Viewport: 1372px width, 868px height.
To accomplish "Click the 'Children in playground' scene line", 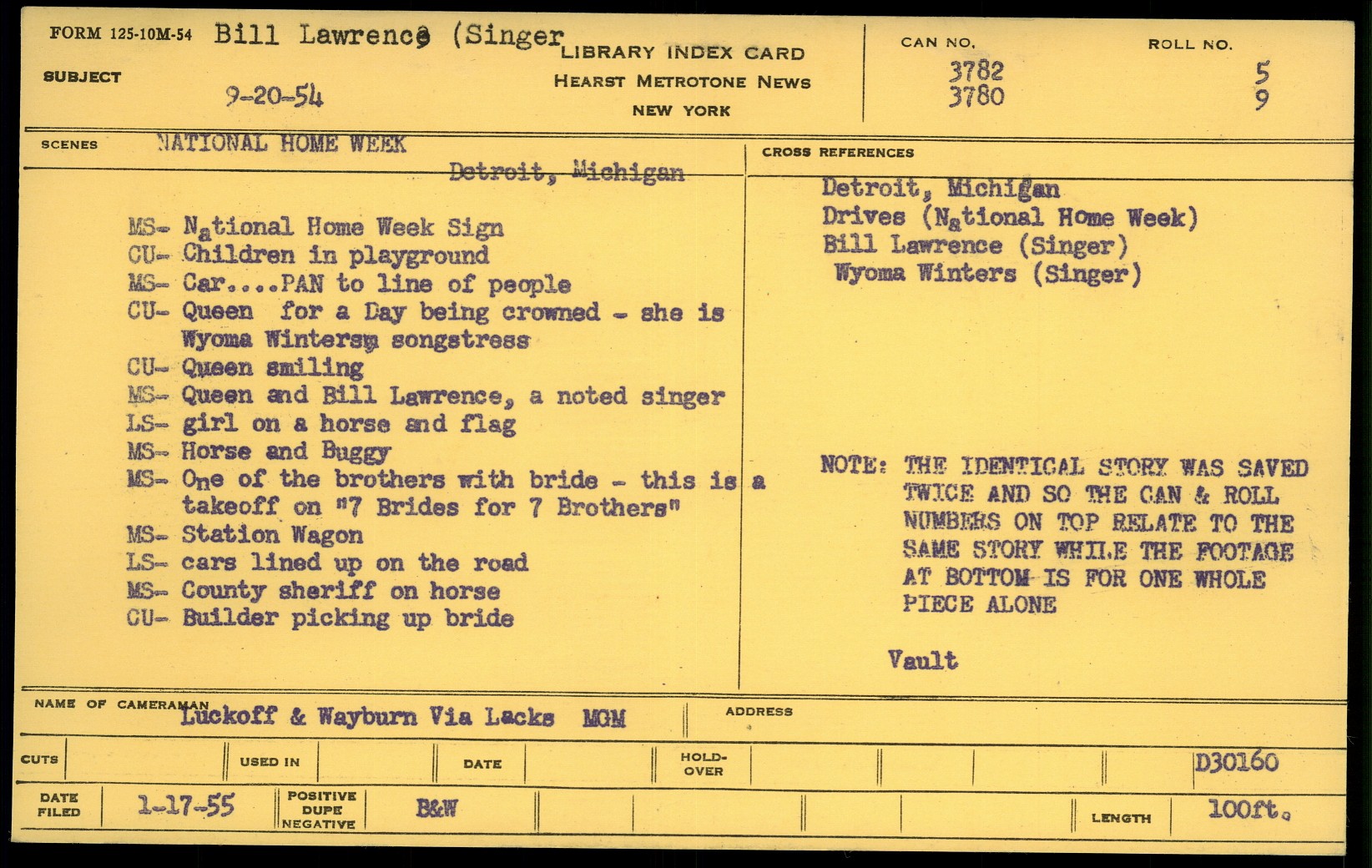I will 335,255.
